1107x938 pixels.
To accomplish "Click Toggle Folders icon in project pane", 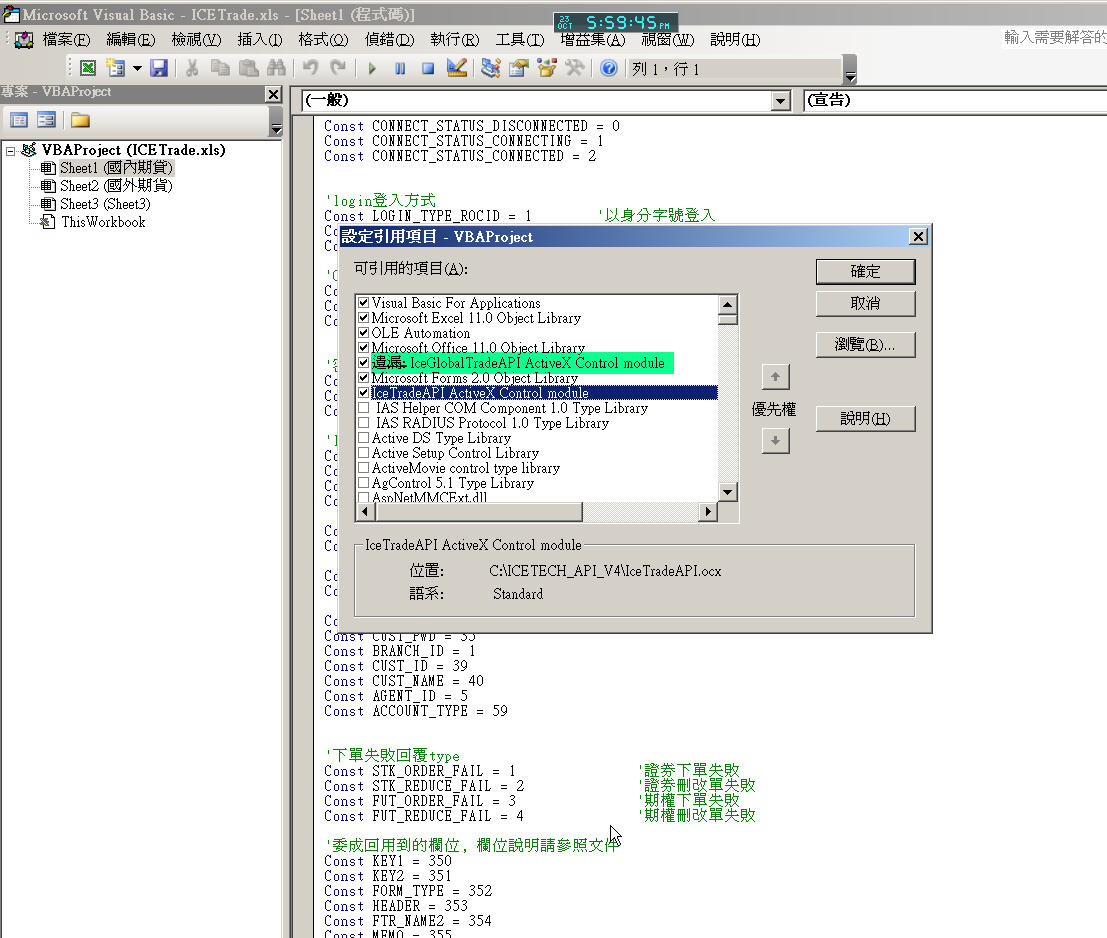I will click(80, 120).
